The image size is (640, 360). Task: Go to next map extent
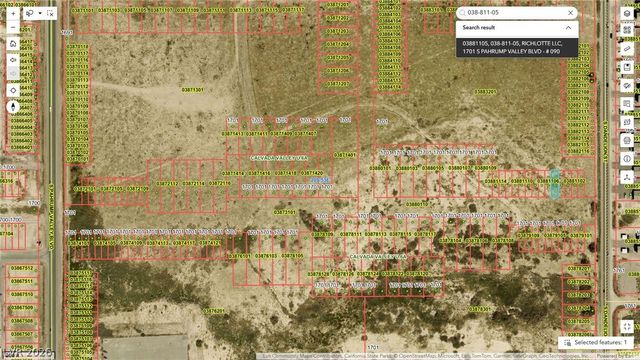(13, 74)
